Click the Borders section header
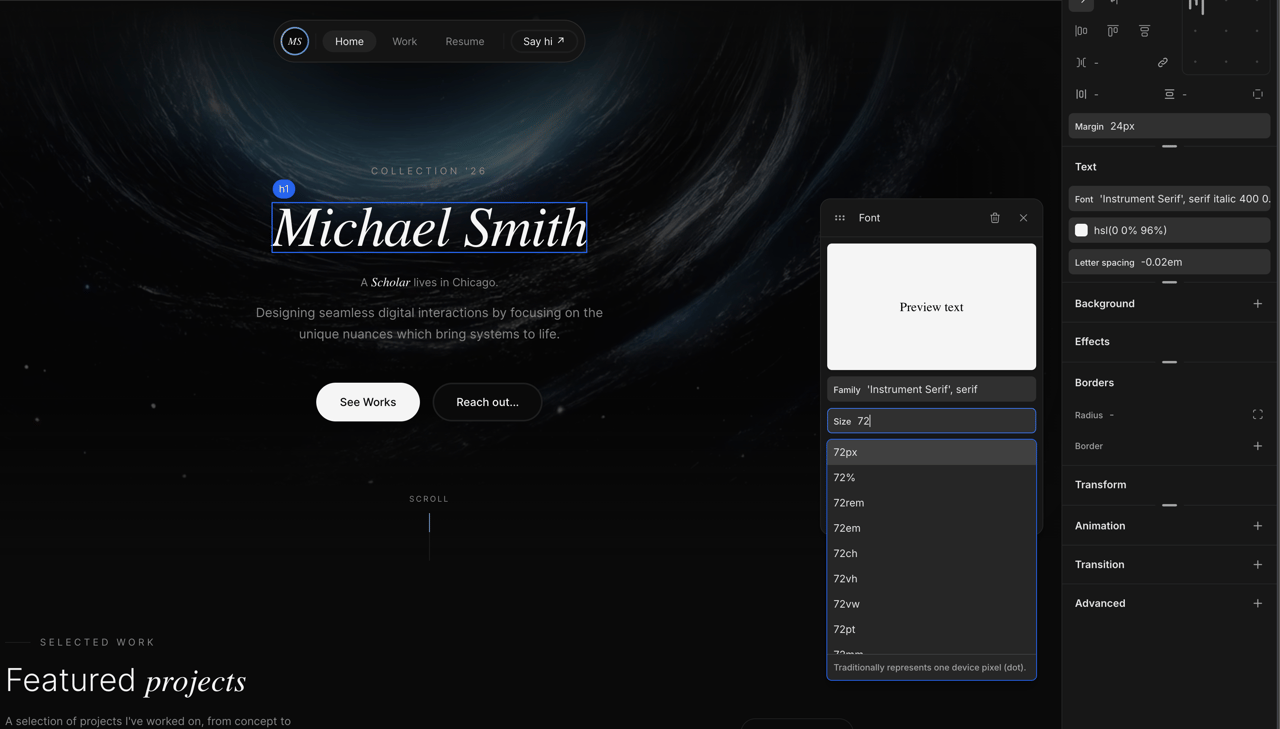This screenshot has width=1280, height=729. pos(1094,383)
